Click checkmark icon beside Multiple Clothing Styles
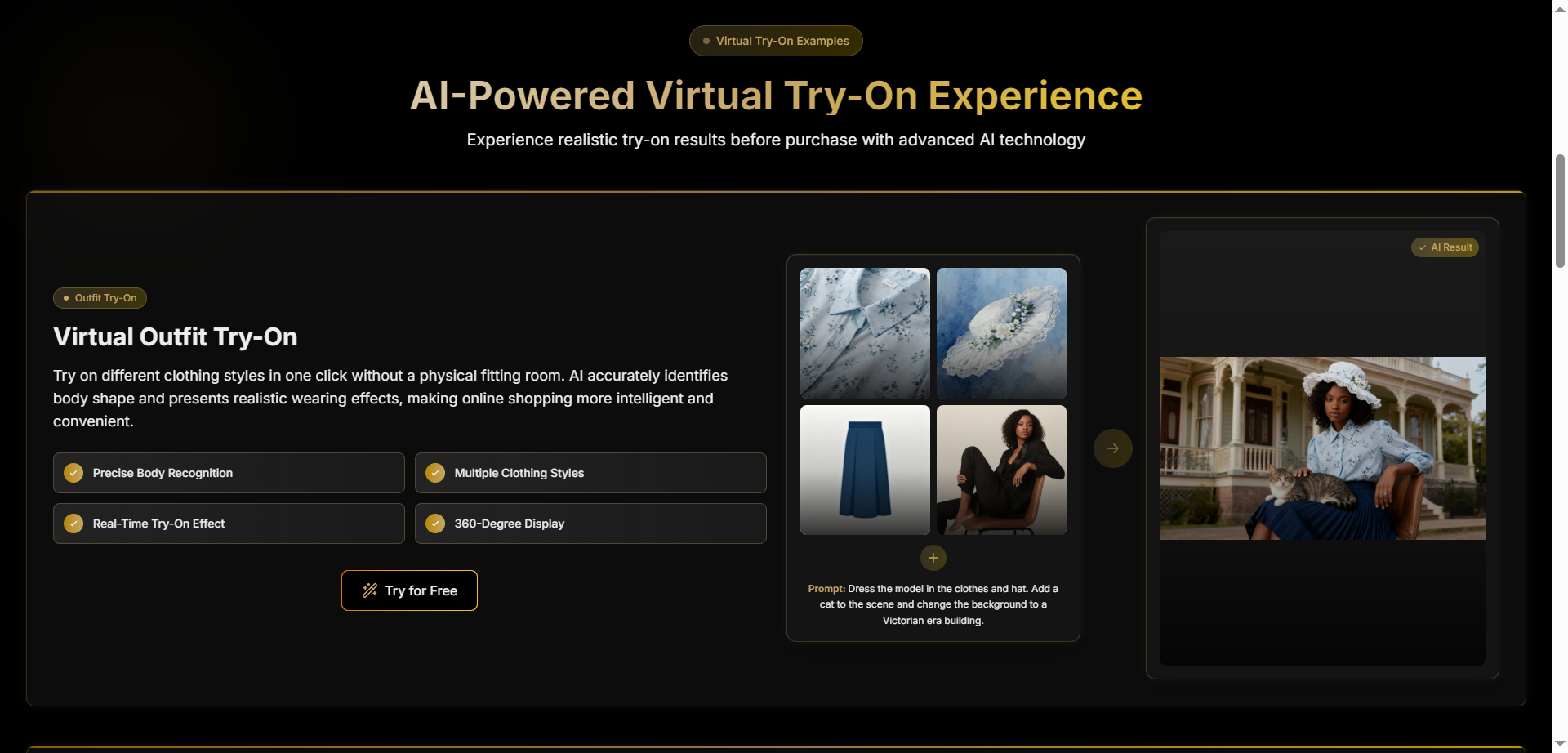 [x=435, y=473]
